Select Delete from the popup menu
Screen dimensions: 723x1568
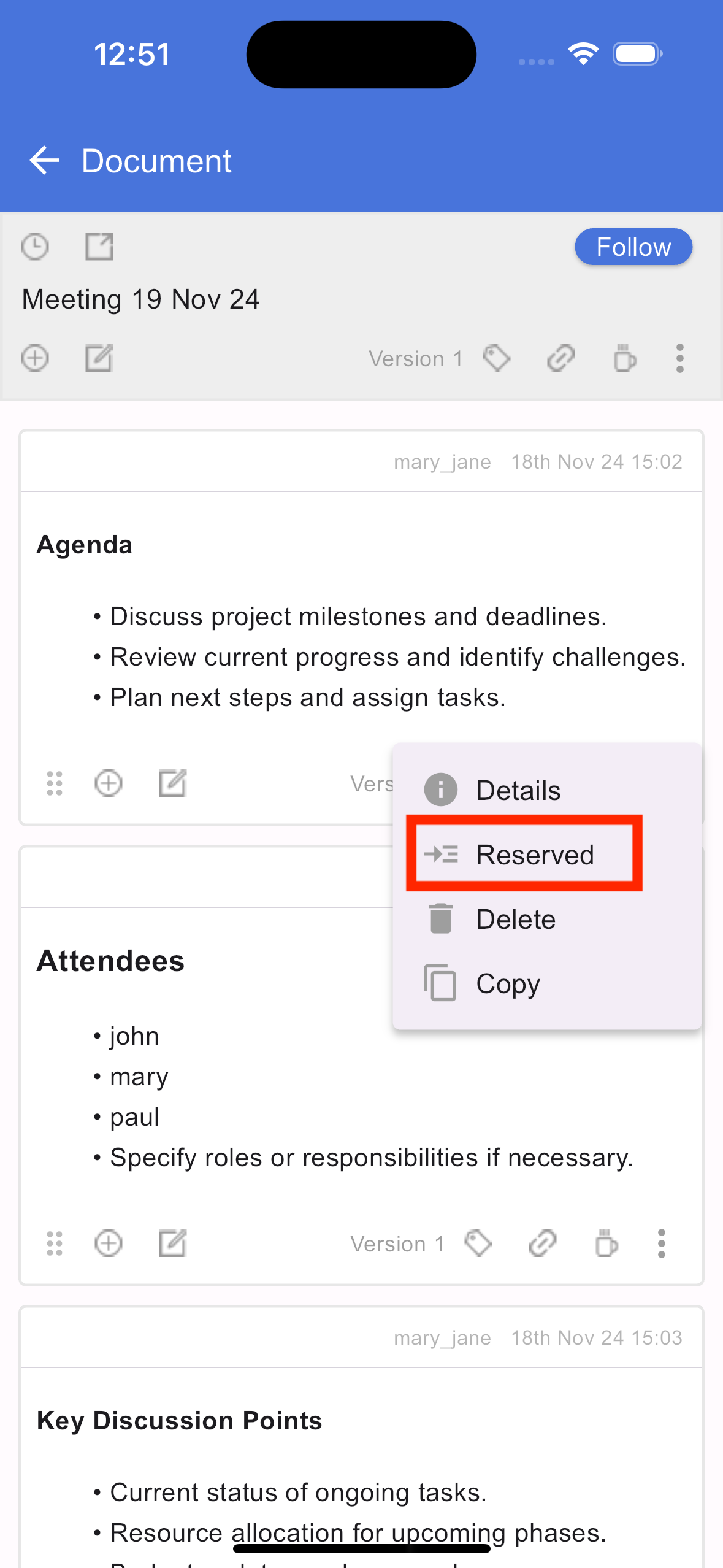pos(546,919)
